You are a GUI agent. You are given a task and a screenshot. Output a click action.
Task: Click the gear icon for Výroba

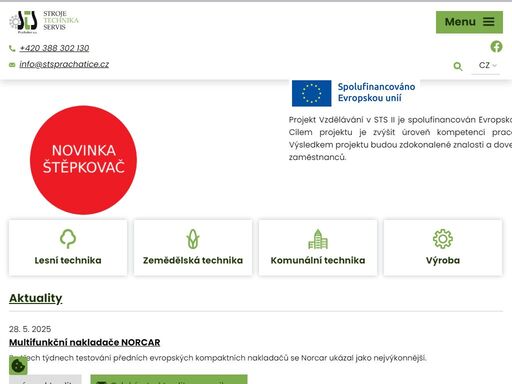(443, 239)
